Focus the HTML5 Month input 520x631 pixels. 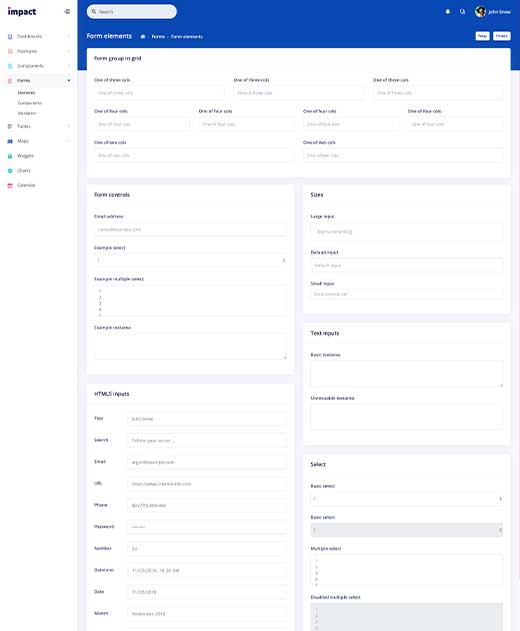coord(207,614)
